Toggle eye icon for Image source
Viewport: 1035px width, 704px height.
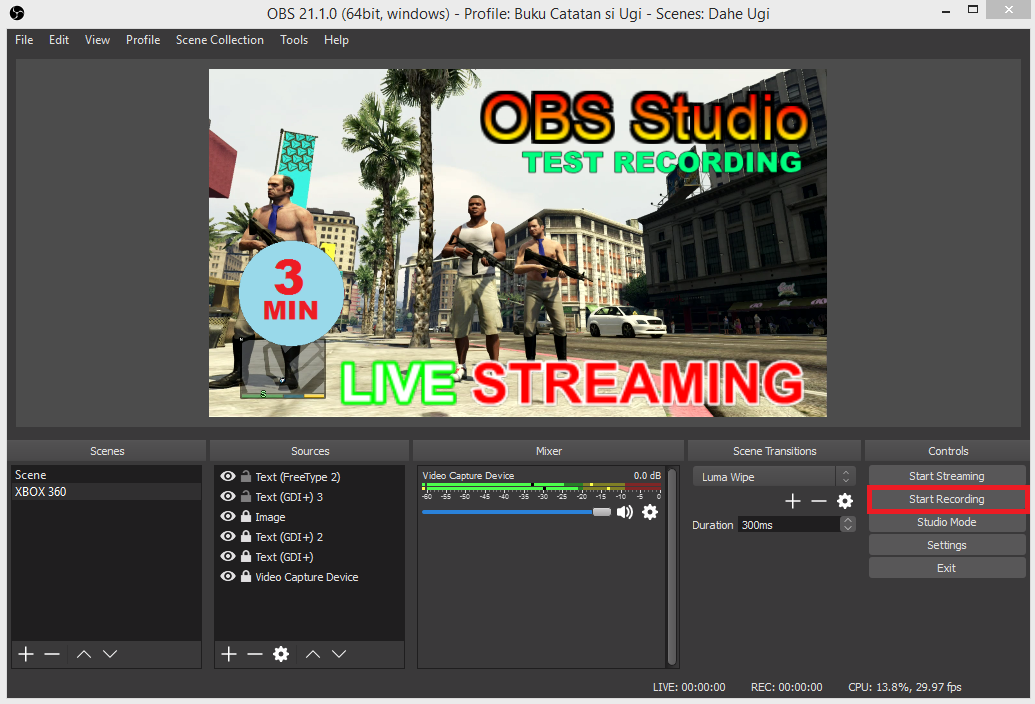tap(228, 516)
